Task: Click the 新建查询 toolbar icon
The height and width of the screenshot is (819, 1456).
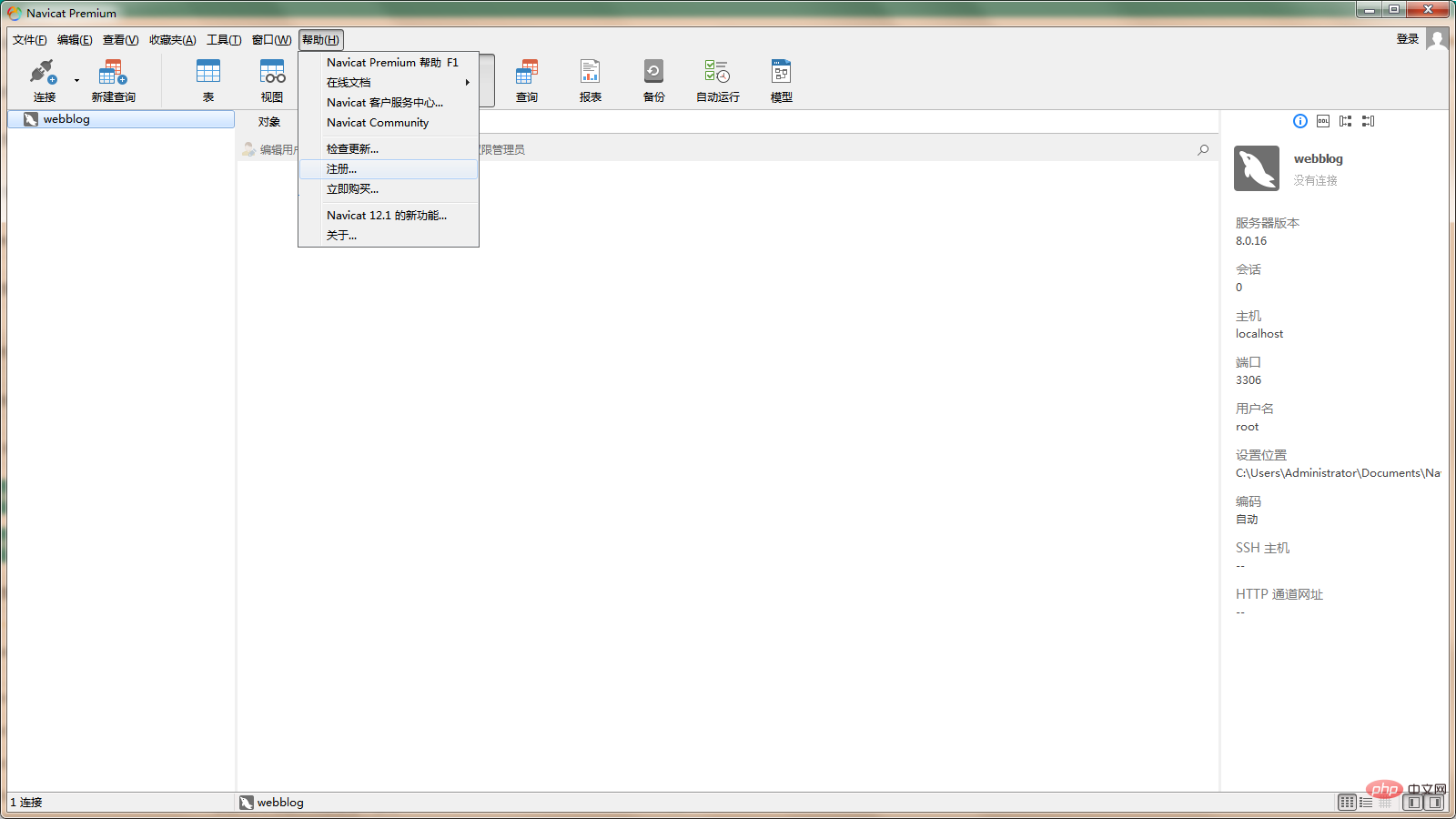Action: (x=113, y=72)
